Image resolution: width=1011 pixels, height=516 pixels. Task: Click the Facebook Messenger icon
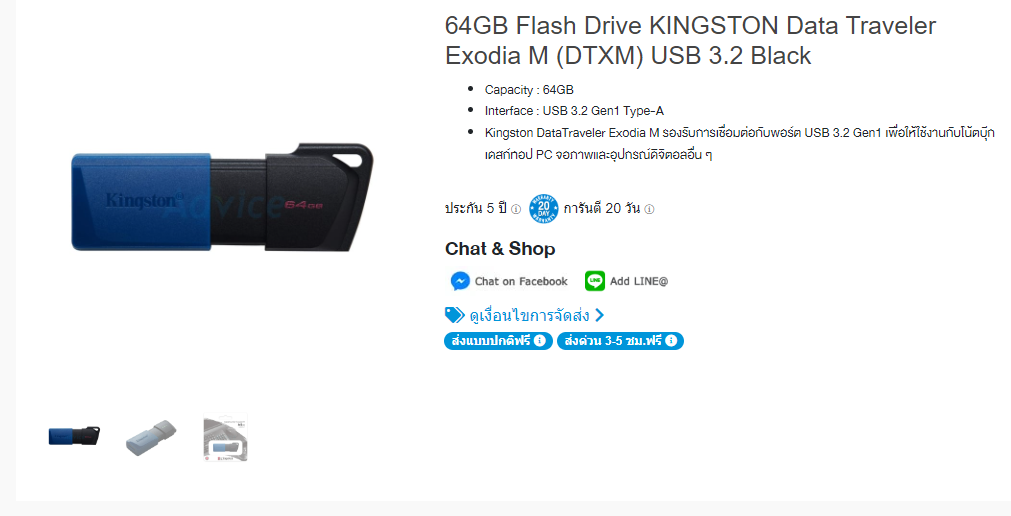point(460,281)
